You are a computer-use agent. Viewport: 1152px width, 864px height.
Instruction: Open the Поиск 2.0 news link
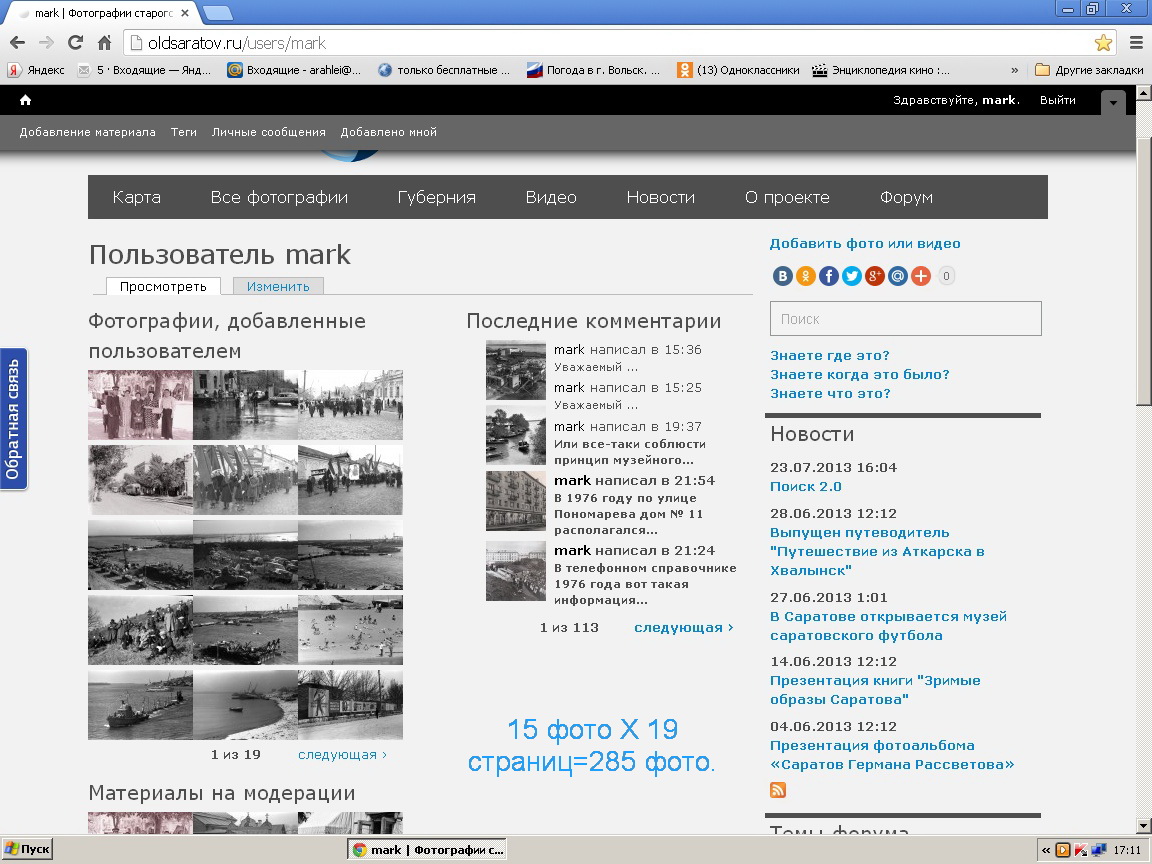pos(806,486)
